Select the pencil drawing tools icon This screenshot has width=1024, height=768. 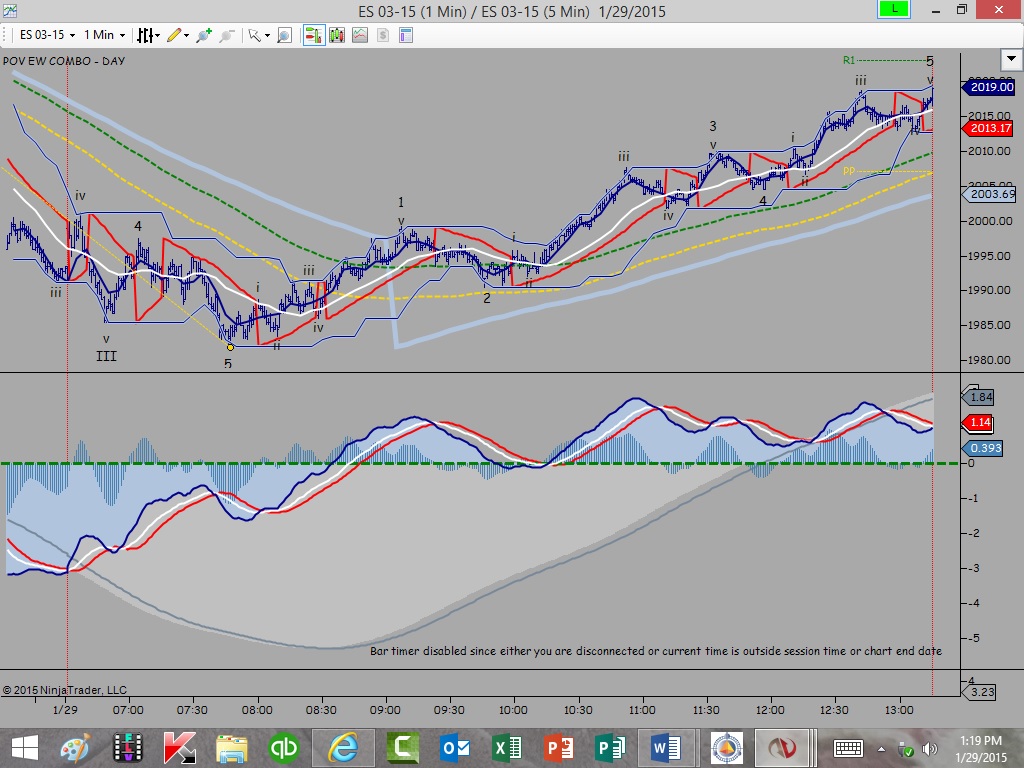(177, 35)
